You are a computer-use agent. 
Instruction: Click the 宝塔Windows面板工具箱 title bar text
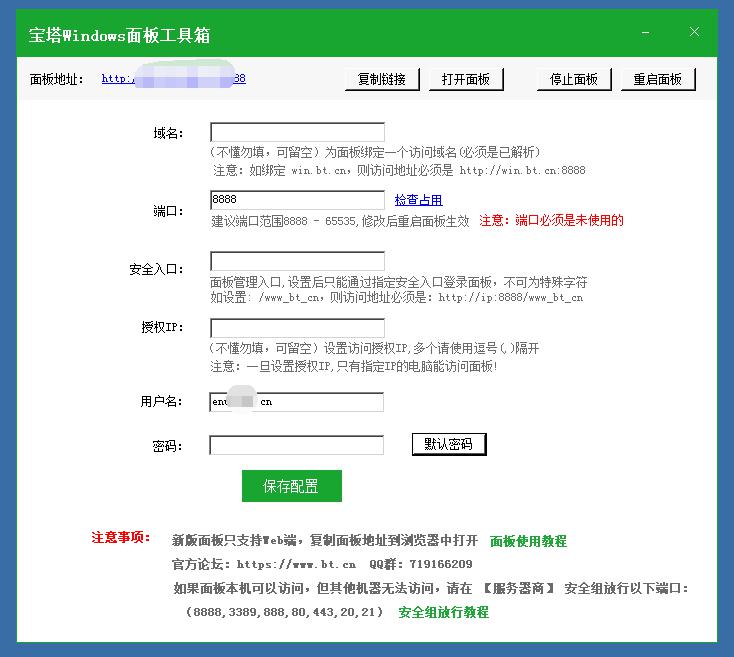pyautogui.click(x=119, y=35)
